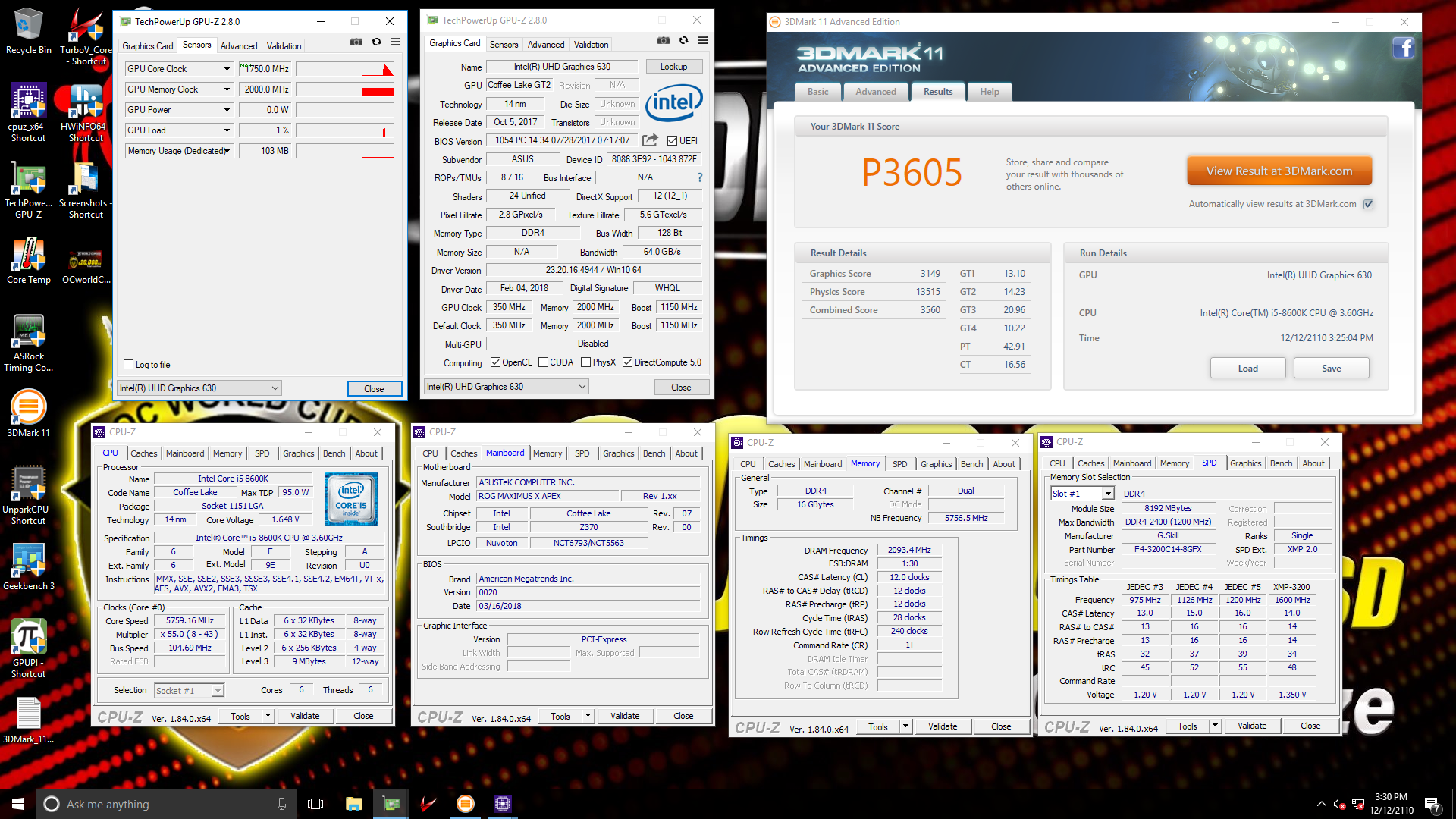Click the 3DMark orange icon in taskbar
Screen dimensions: 1456x819
click(465, 804)
